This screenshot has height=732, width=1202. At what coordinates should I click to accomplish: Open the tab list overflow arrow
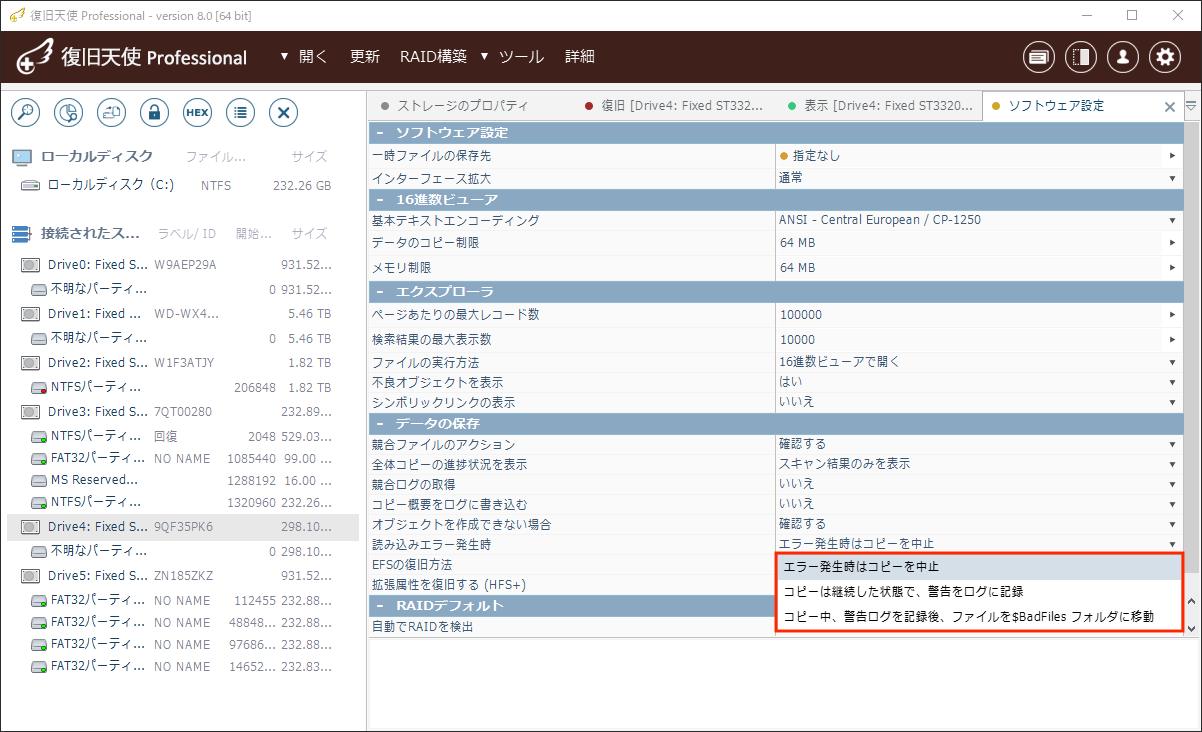click(1191, 105)
